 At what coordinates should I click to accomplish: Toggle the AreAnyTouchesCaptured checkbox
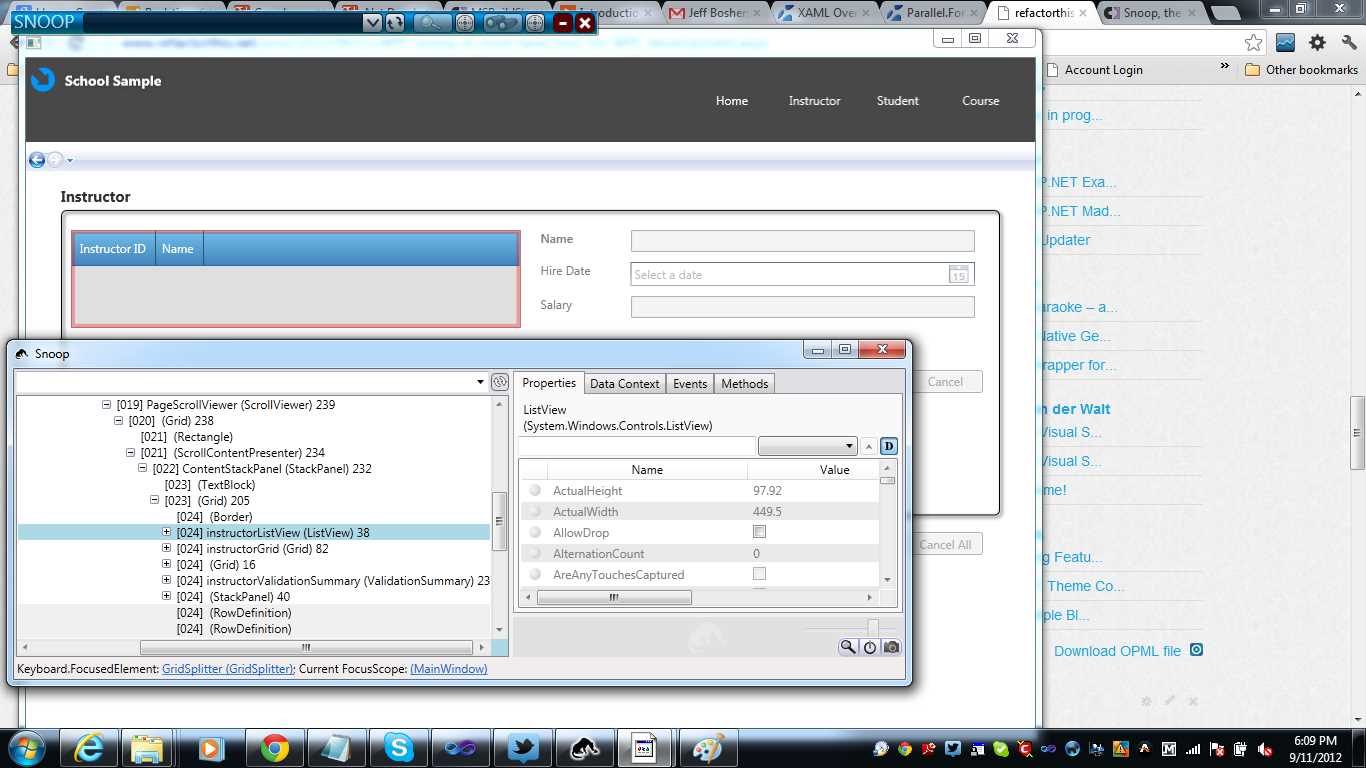click(759, 574)
